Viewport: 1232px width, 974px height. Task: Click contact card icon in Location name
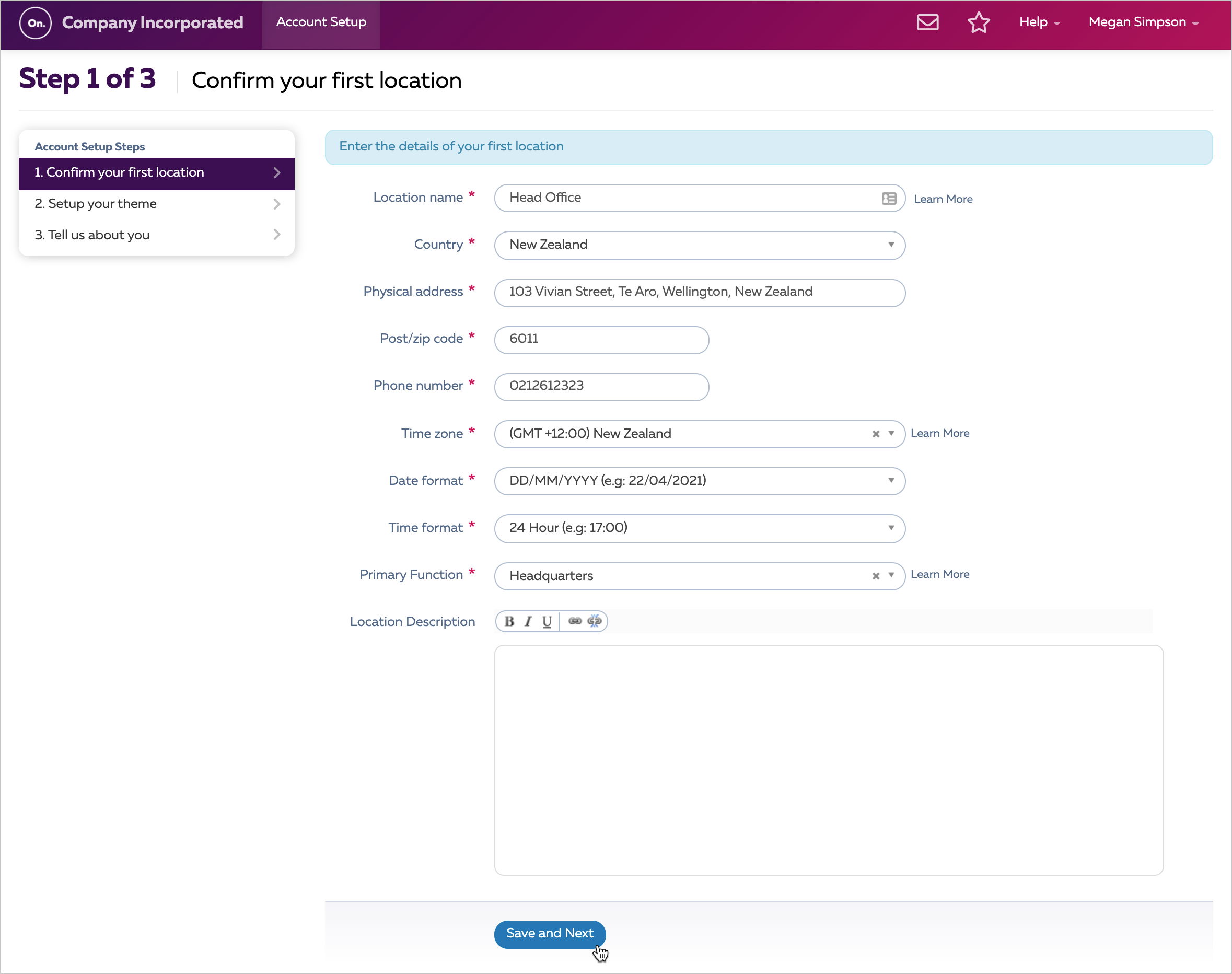coord(888,199)
